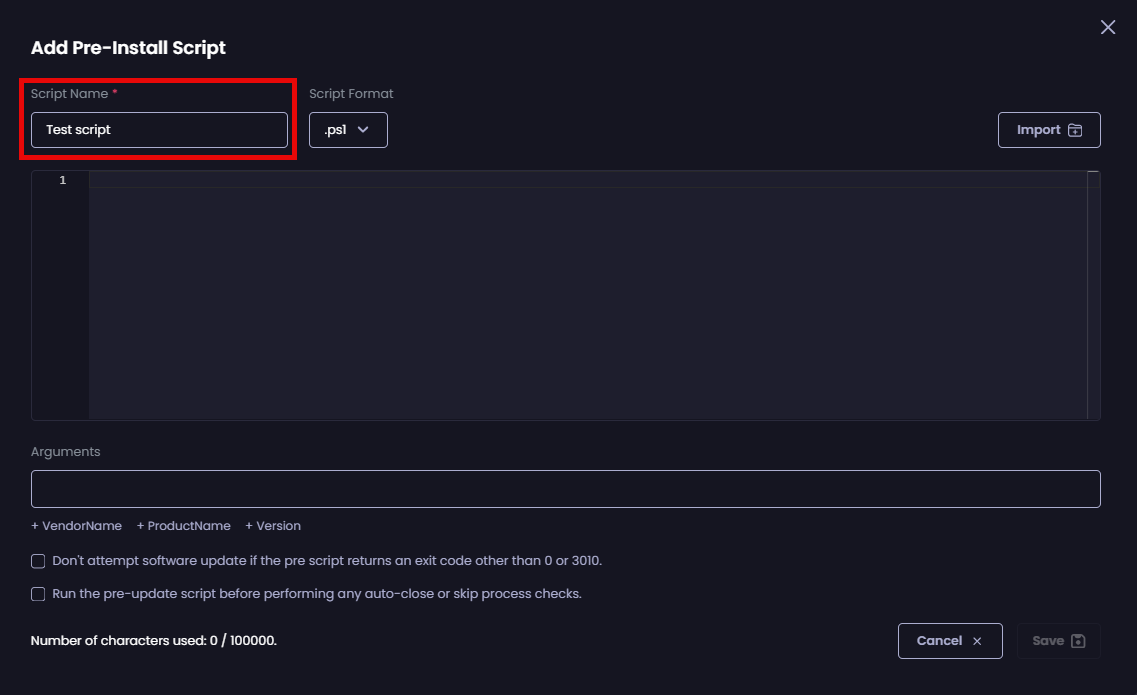Add the ProductName placeholder to arguments
This screenshot has height=695, width=1137.
click(184, 525)
